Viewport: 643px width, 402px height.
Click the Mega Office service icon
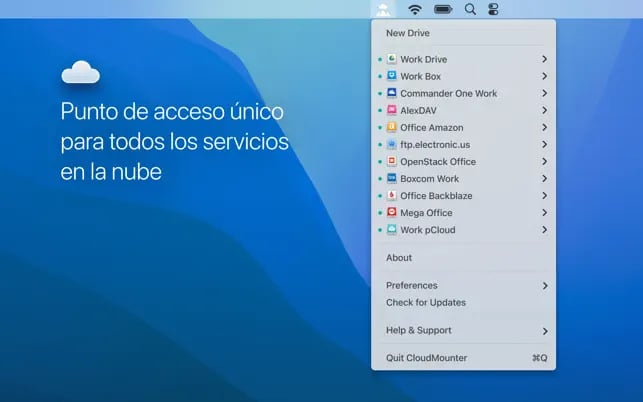coord(392,213)
